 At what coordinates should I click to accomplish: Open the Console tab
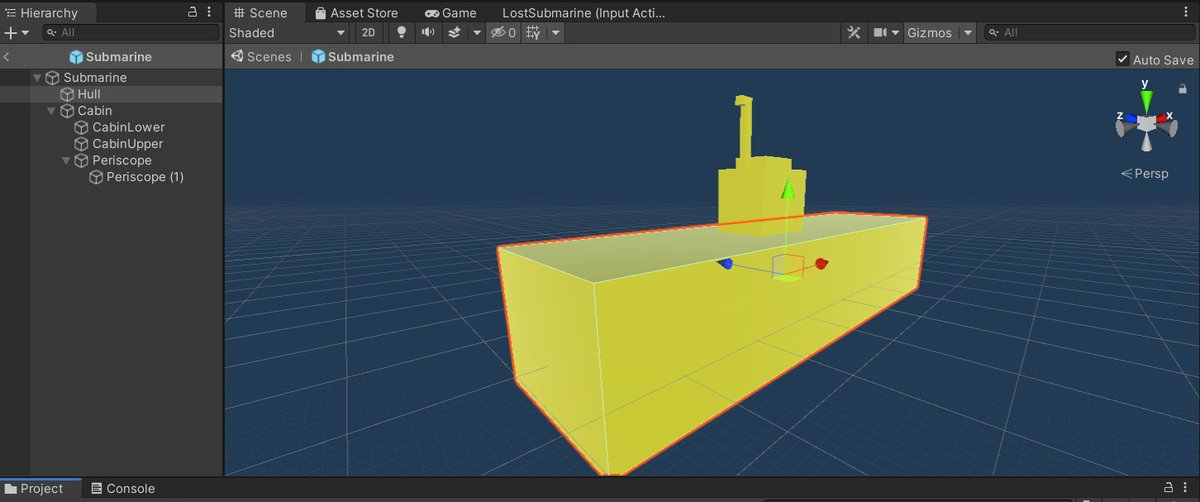[123, 489]
